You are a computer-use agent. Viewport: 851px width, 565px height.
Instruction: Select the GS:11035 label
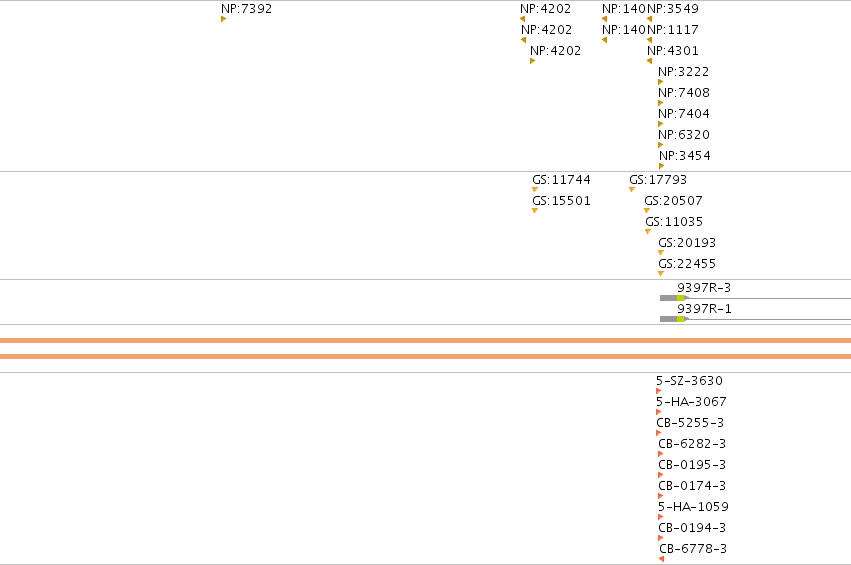point(674,222)
